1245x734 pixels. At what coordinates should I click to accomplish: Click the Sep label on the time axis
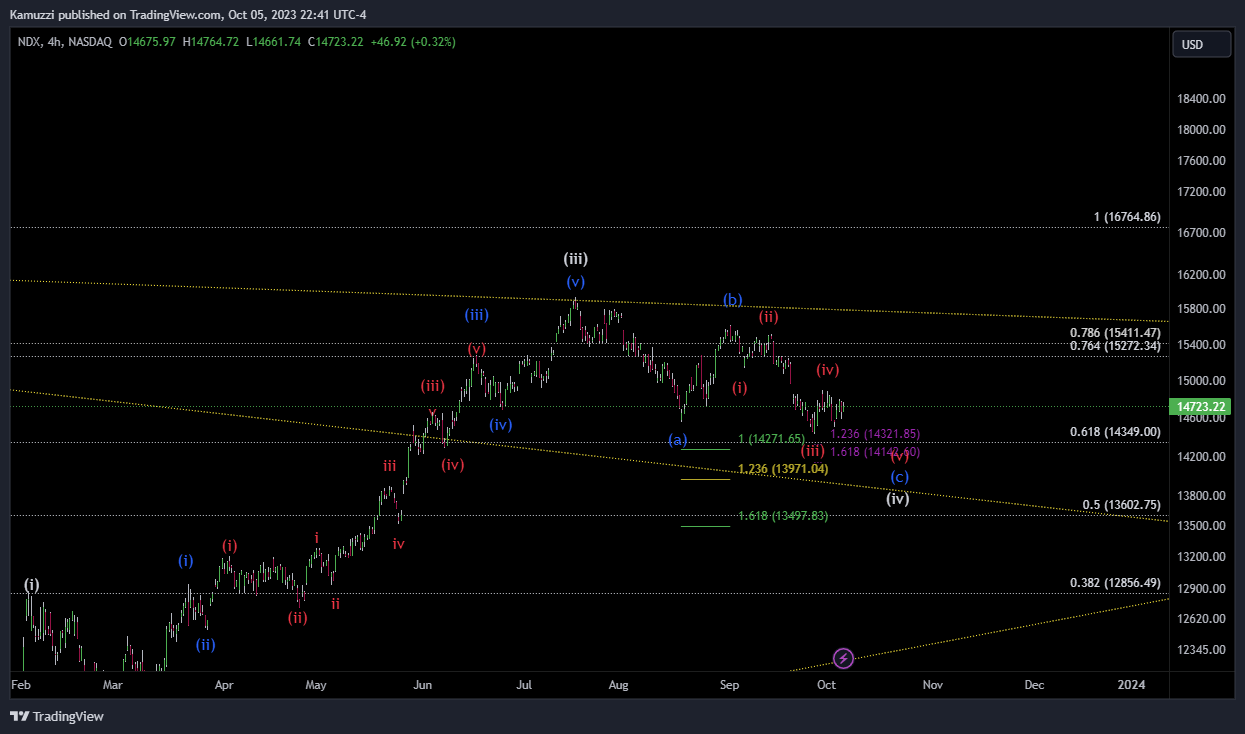730,685
